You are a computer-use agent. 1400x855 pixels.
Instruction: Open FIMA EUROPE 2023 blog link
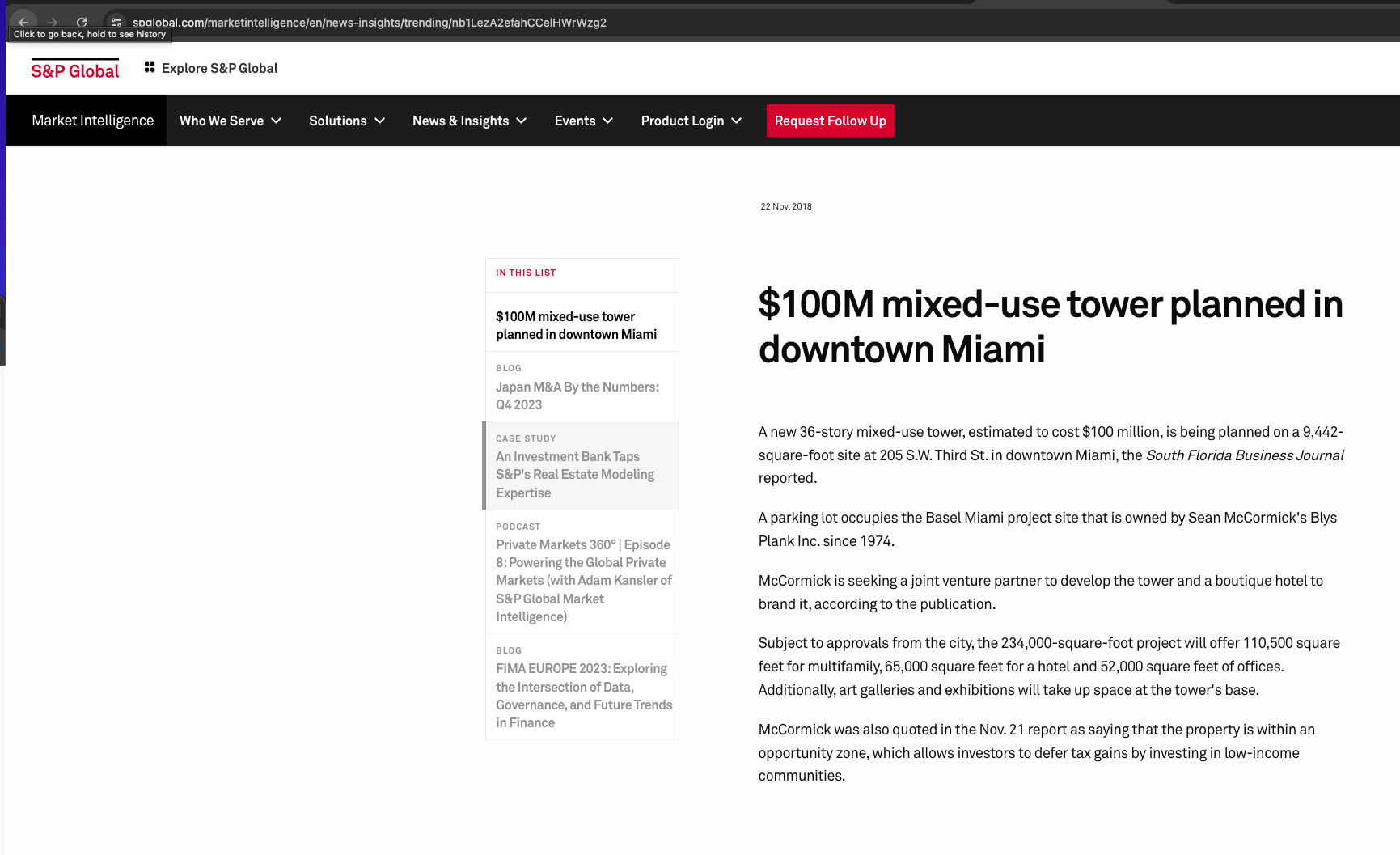[x=582, y=687]
